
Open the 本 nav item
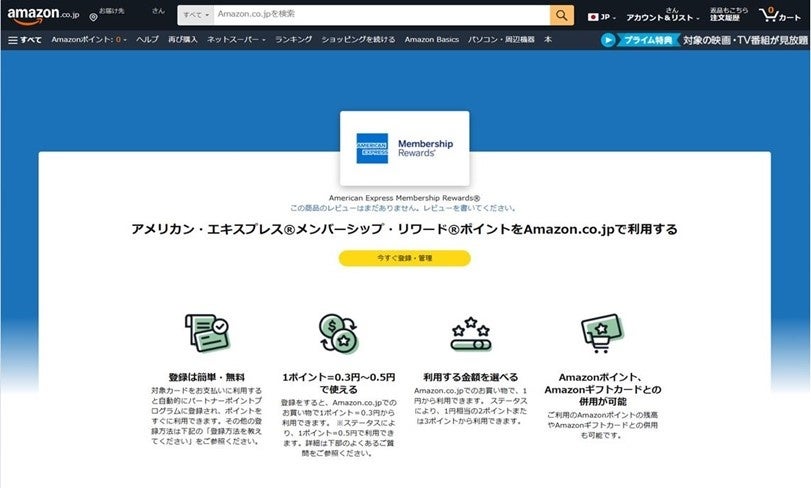tap(548, 40)
